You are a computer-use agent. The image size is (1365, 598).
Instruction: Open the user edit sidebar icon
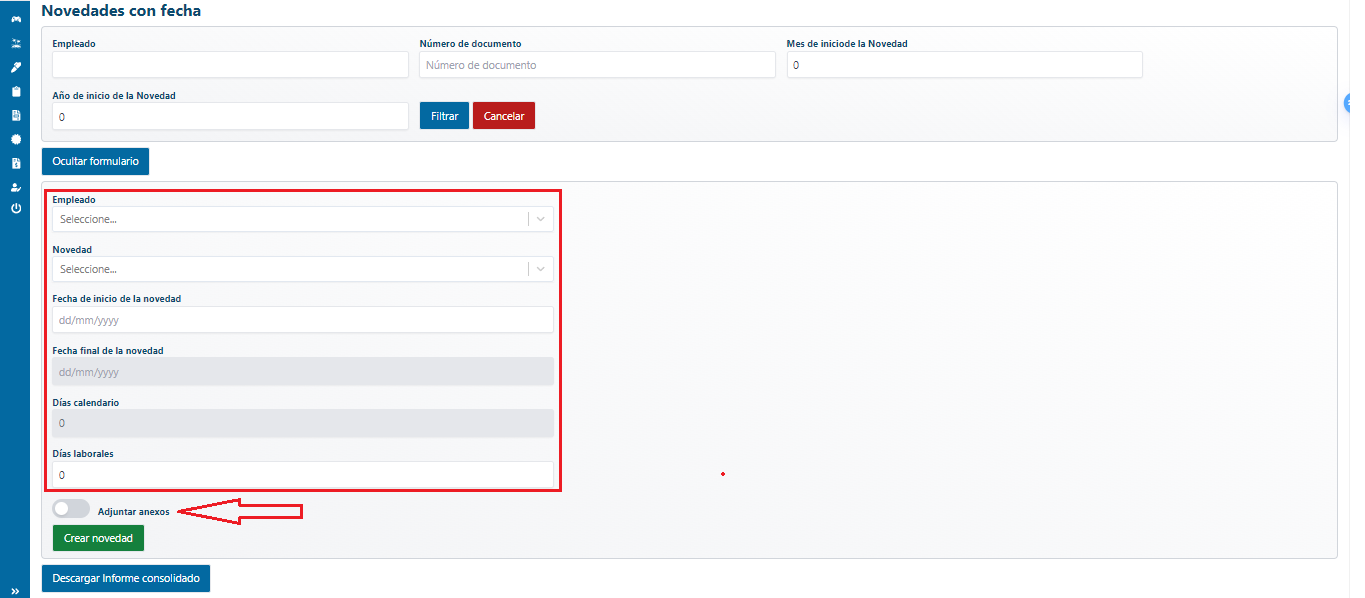[15, 186]
